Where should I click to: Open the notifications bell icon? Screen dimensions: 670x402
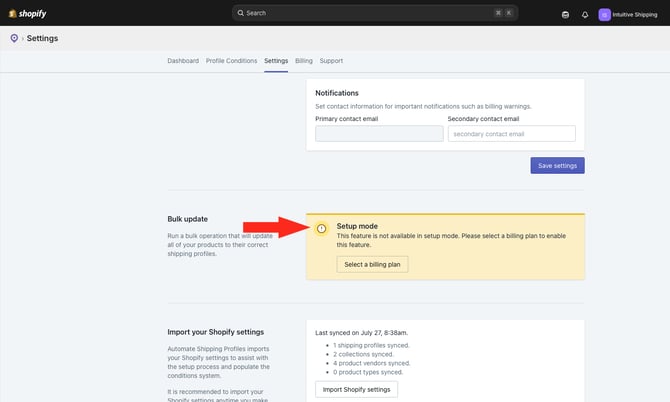(585, 15)
